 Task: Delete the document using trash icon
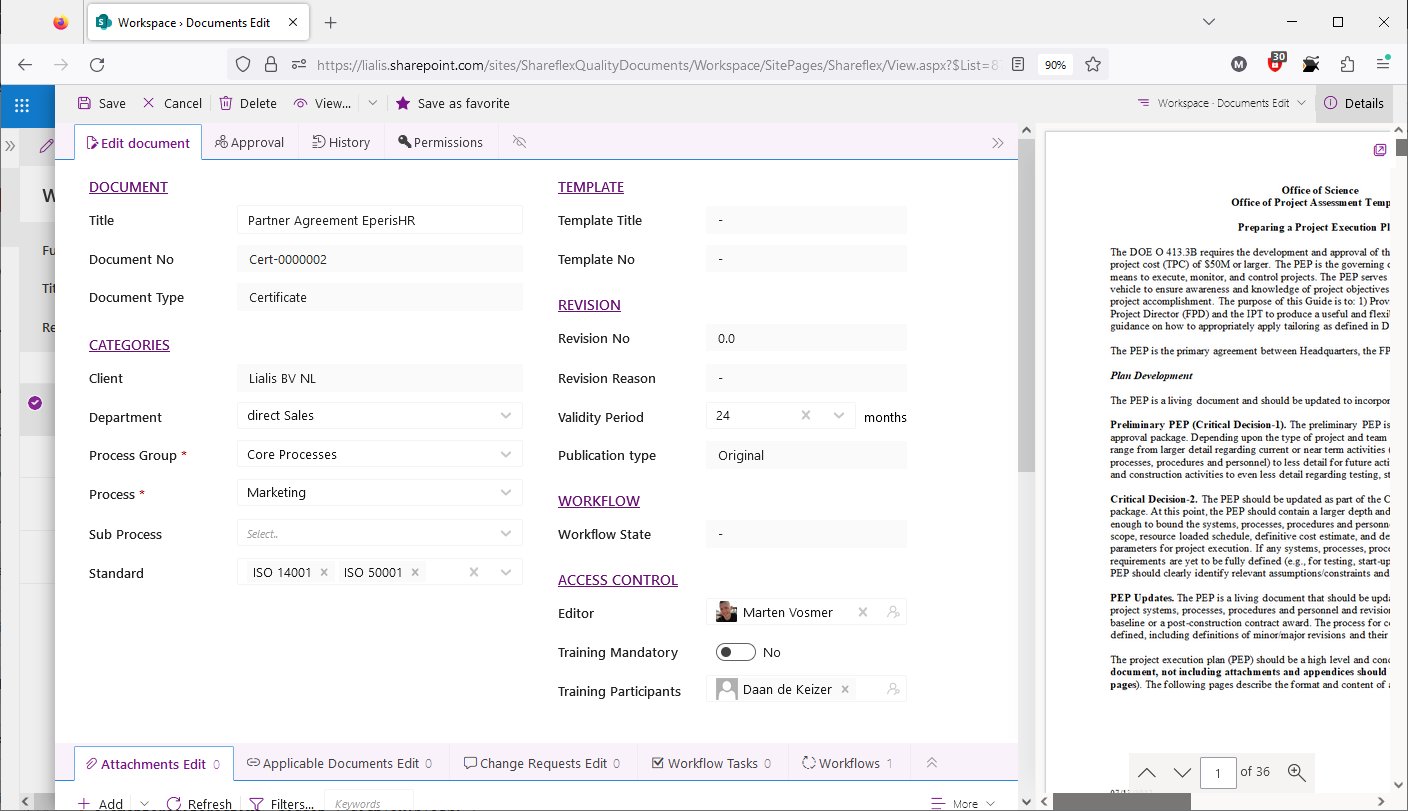248,103
